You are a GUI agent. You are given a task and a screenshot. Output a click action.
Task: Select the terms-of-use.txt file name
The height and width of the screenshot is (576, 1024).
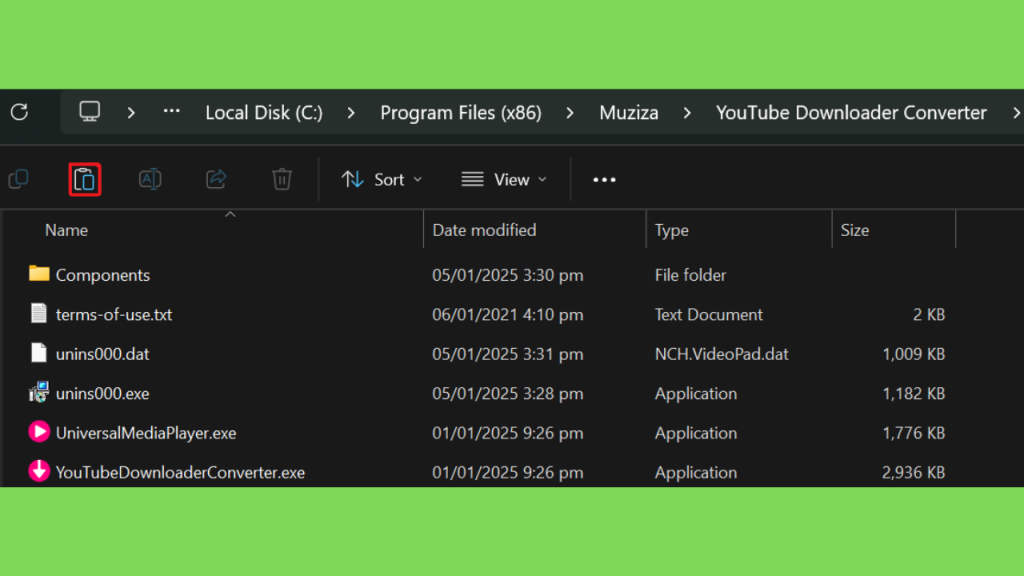click(114, 315)
